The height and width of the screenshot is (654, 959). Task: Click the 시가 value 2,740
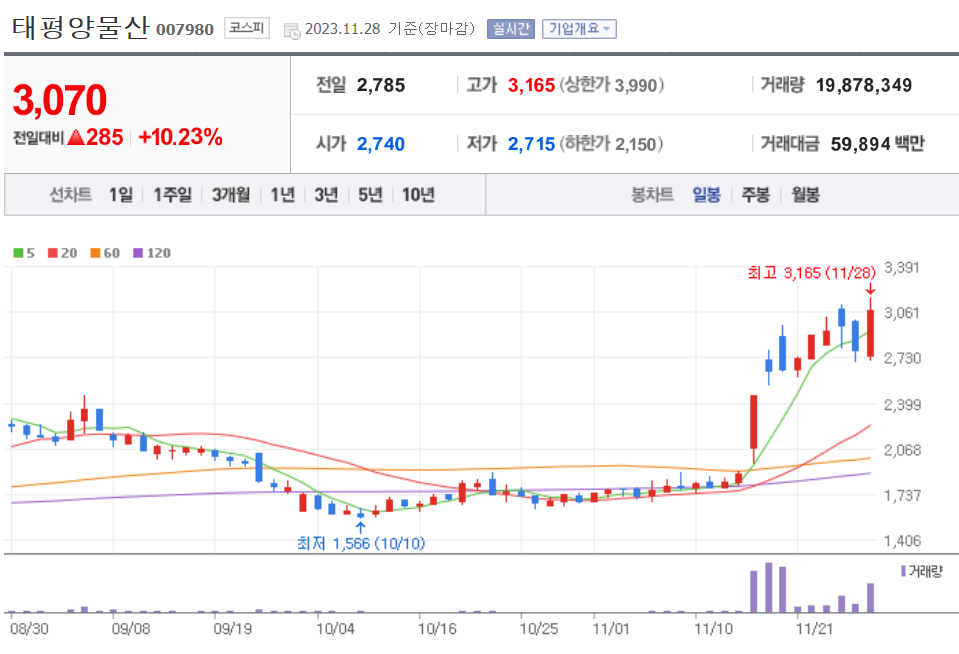380,144
